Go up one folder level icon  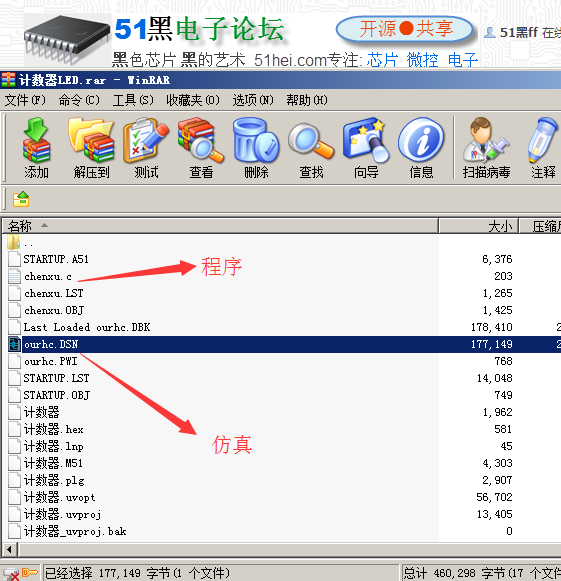coord(21,199)
